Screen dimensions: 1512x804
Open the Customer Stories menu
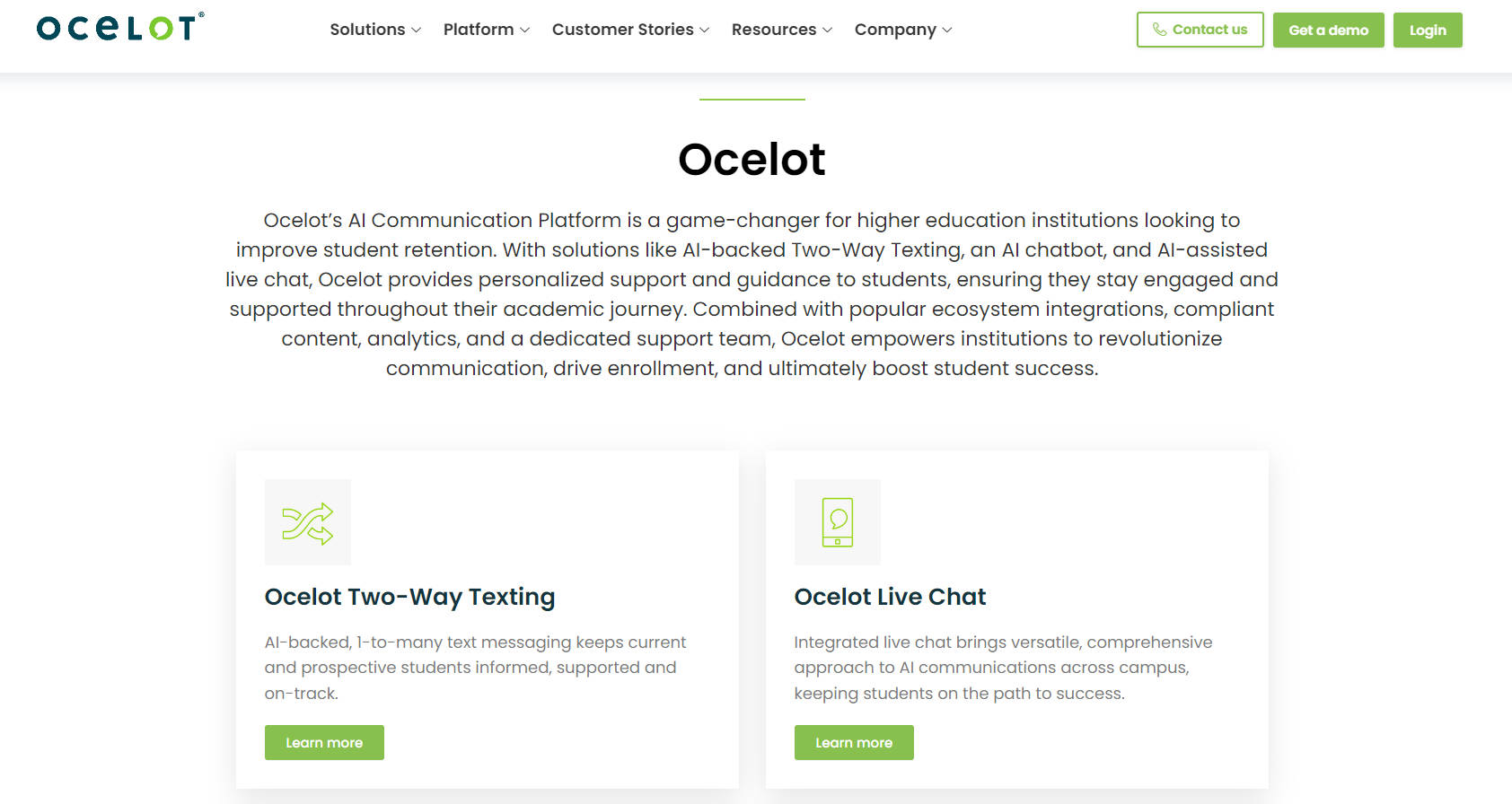pos(629,30)
